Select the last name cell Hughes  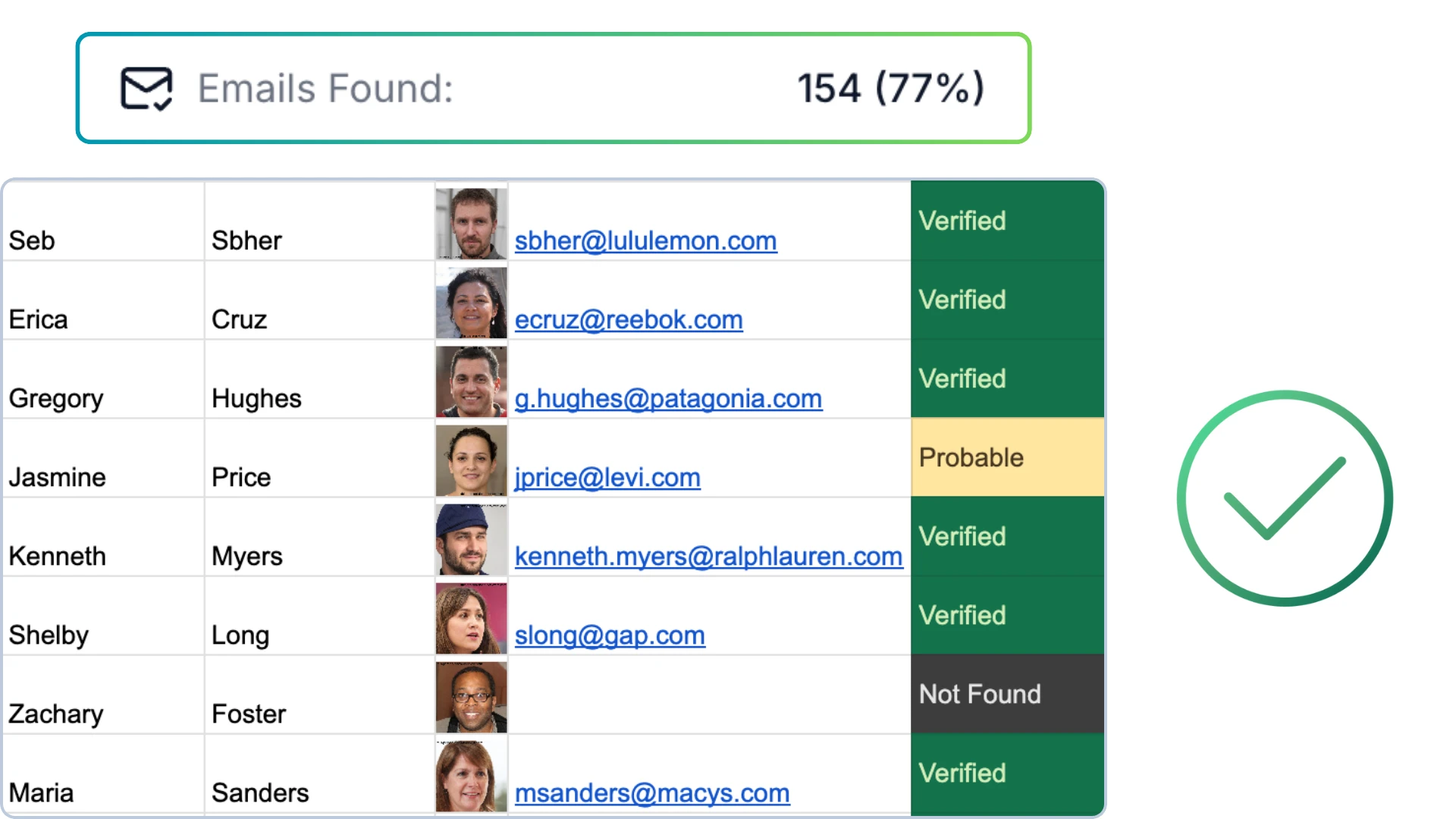point(319,378)
